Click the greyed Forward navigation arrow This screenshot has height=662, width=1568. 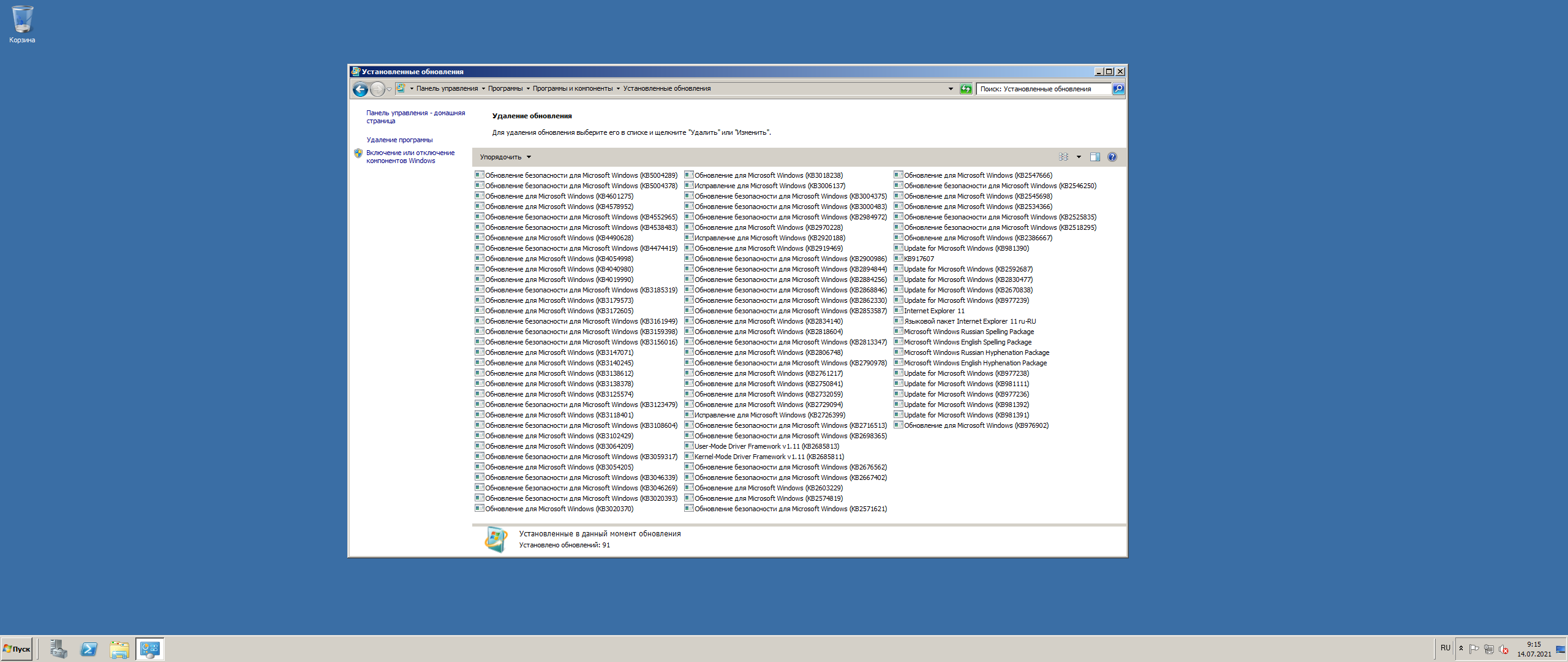[377, 89]
